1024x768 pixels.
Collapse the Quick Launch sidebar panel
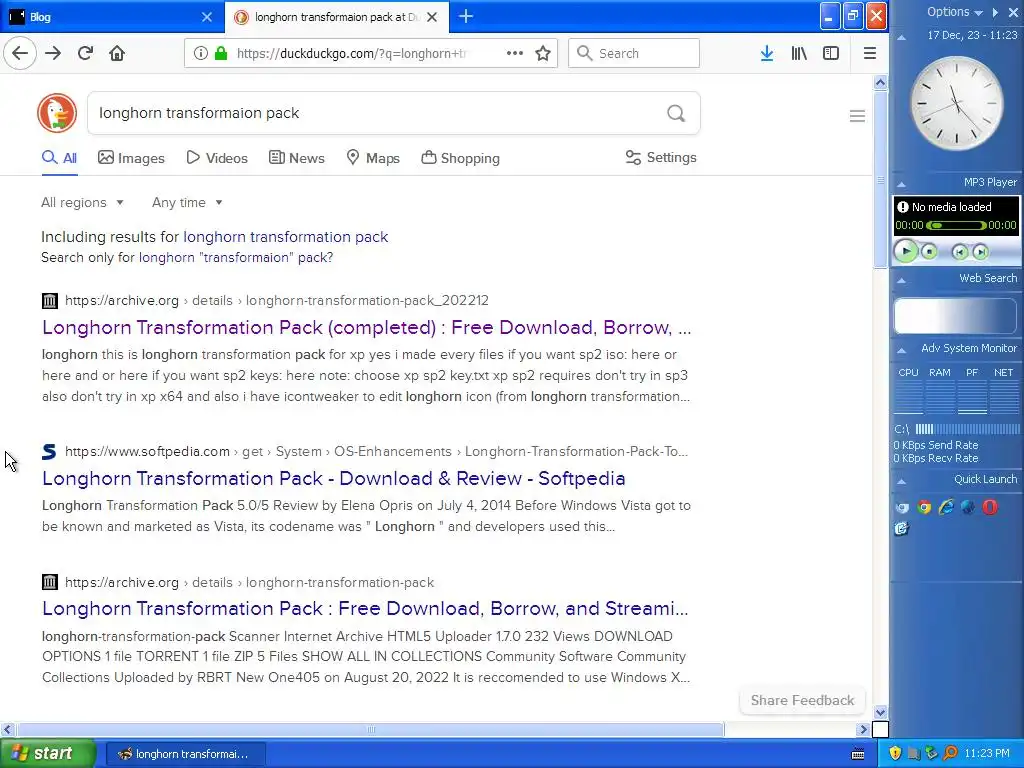tap(901, 481)
